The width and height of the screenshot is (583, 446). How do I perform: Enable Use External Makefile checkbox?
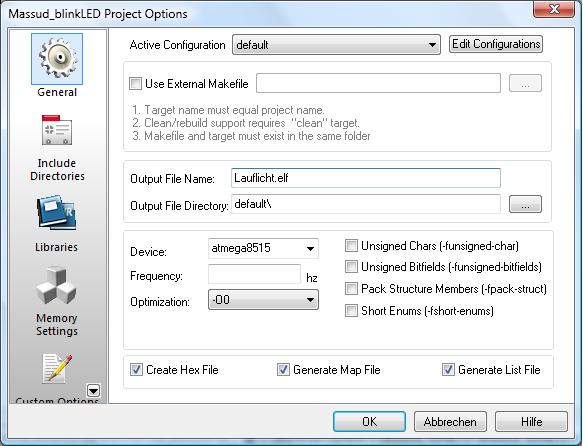pyautogui.click(x=135, y=83)
